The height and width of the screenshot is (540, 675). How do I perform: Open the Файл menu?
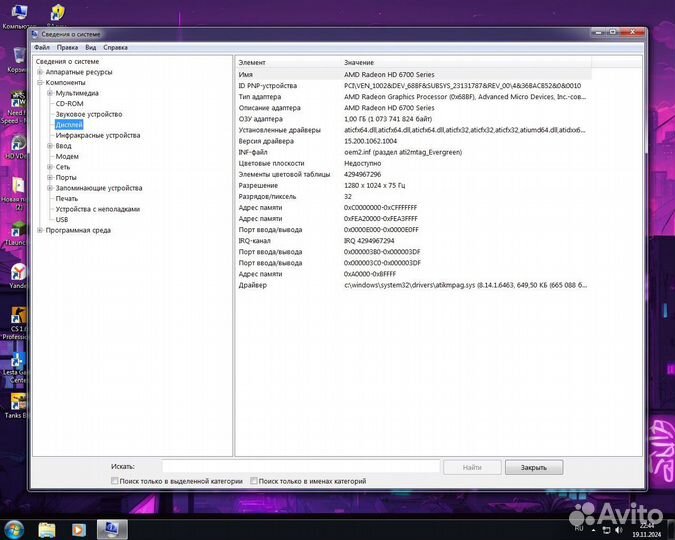coord(41,47)
